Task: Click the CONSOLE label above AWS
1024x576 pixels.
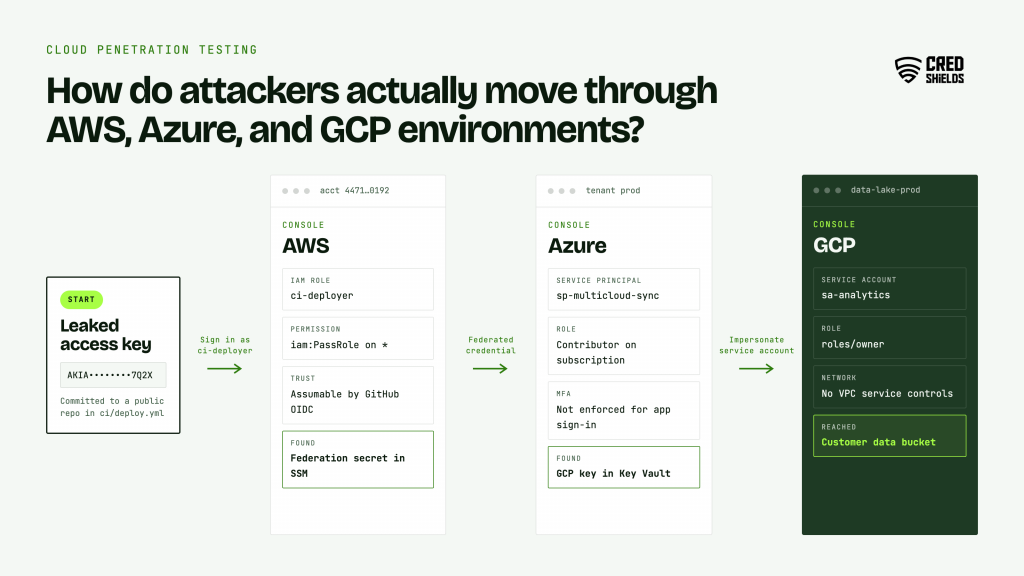Action: pos(303,225)
